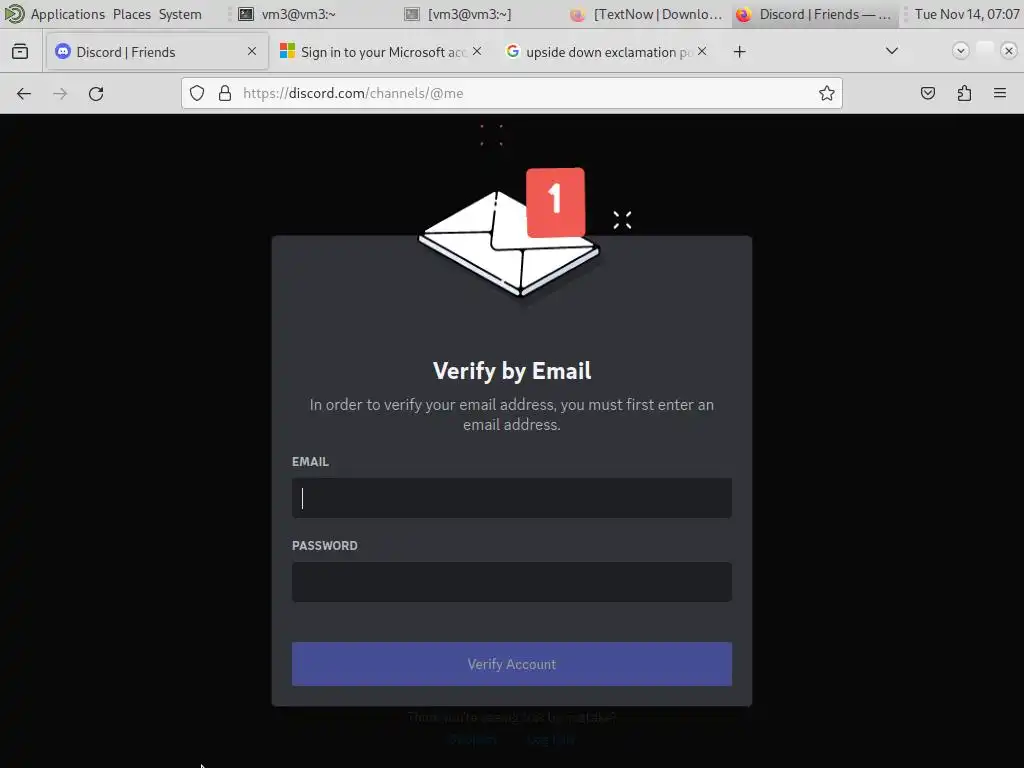Open a new browser tab
1024x768 pixels.
coord(739,52)
